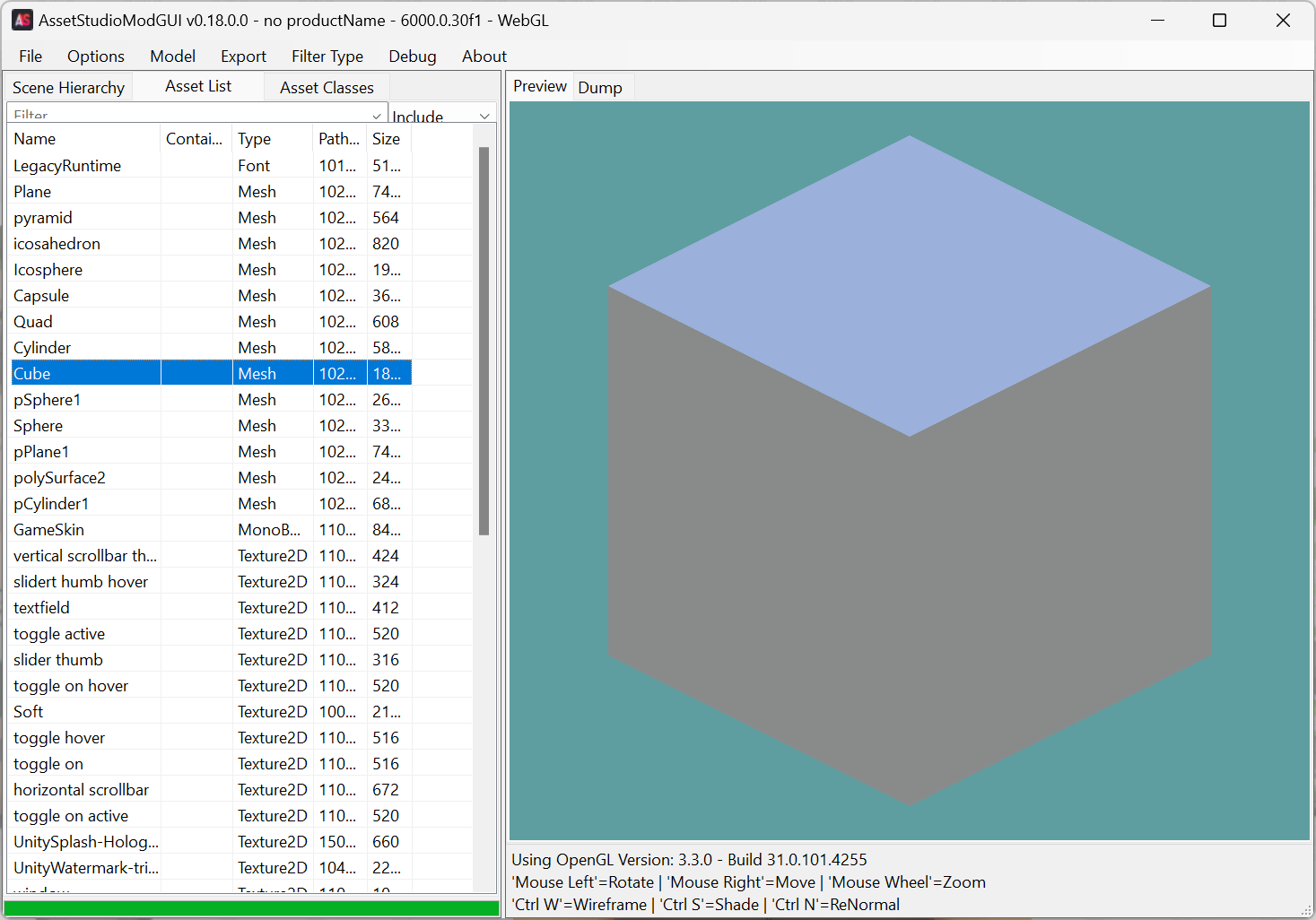Select the pSphere1 mesh row
The image size is (1316, 920).
tap(211, 400)
